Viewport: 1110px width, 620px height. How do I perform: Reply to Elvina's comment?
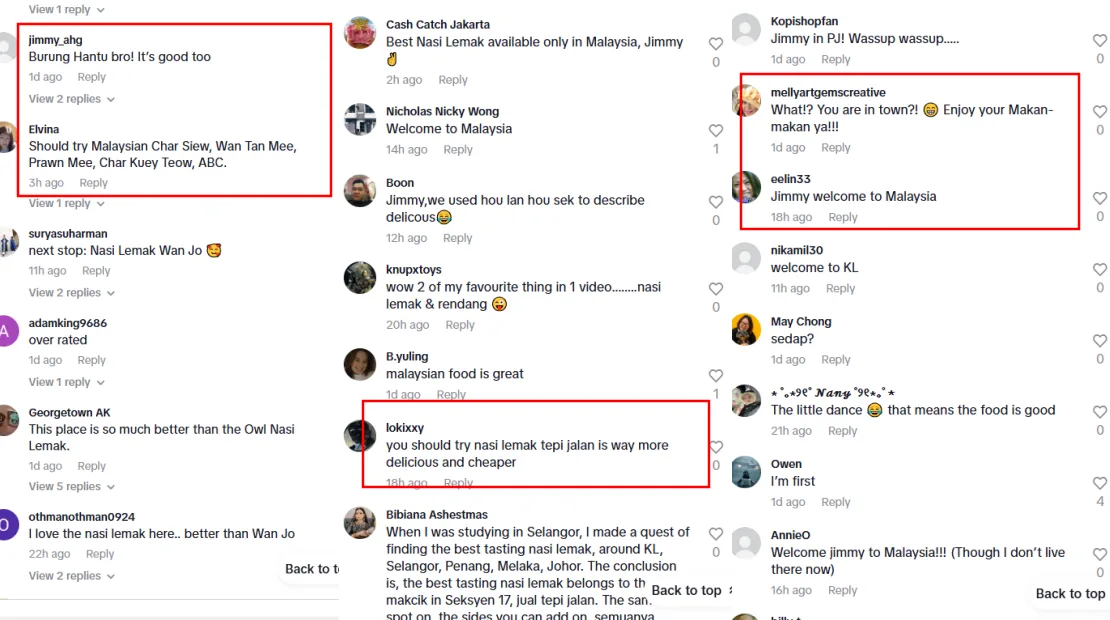point(93,183)
